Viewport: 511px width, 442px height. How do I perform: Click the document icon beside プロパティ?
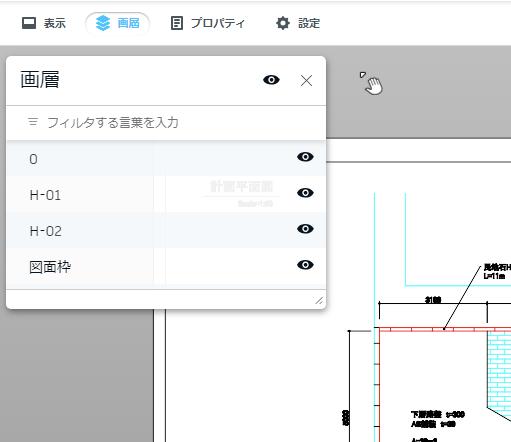(x=177, y=23)
